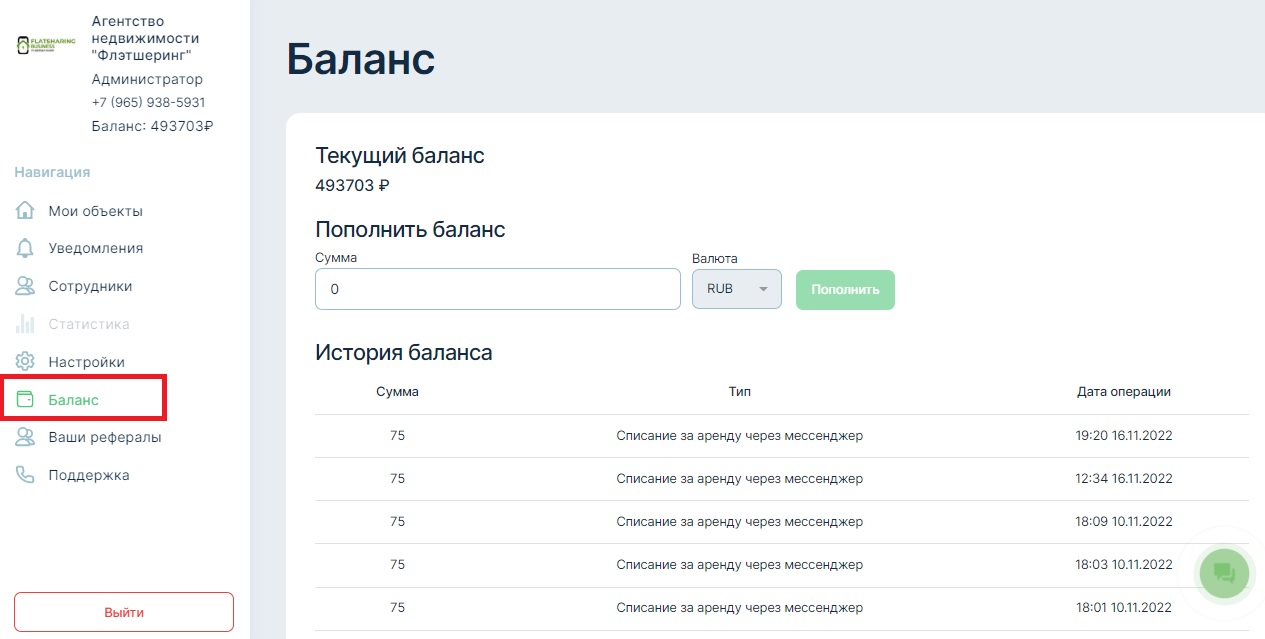Click the bar chart icon beside Статистика

(25, 324)
